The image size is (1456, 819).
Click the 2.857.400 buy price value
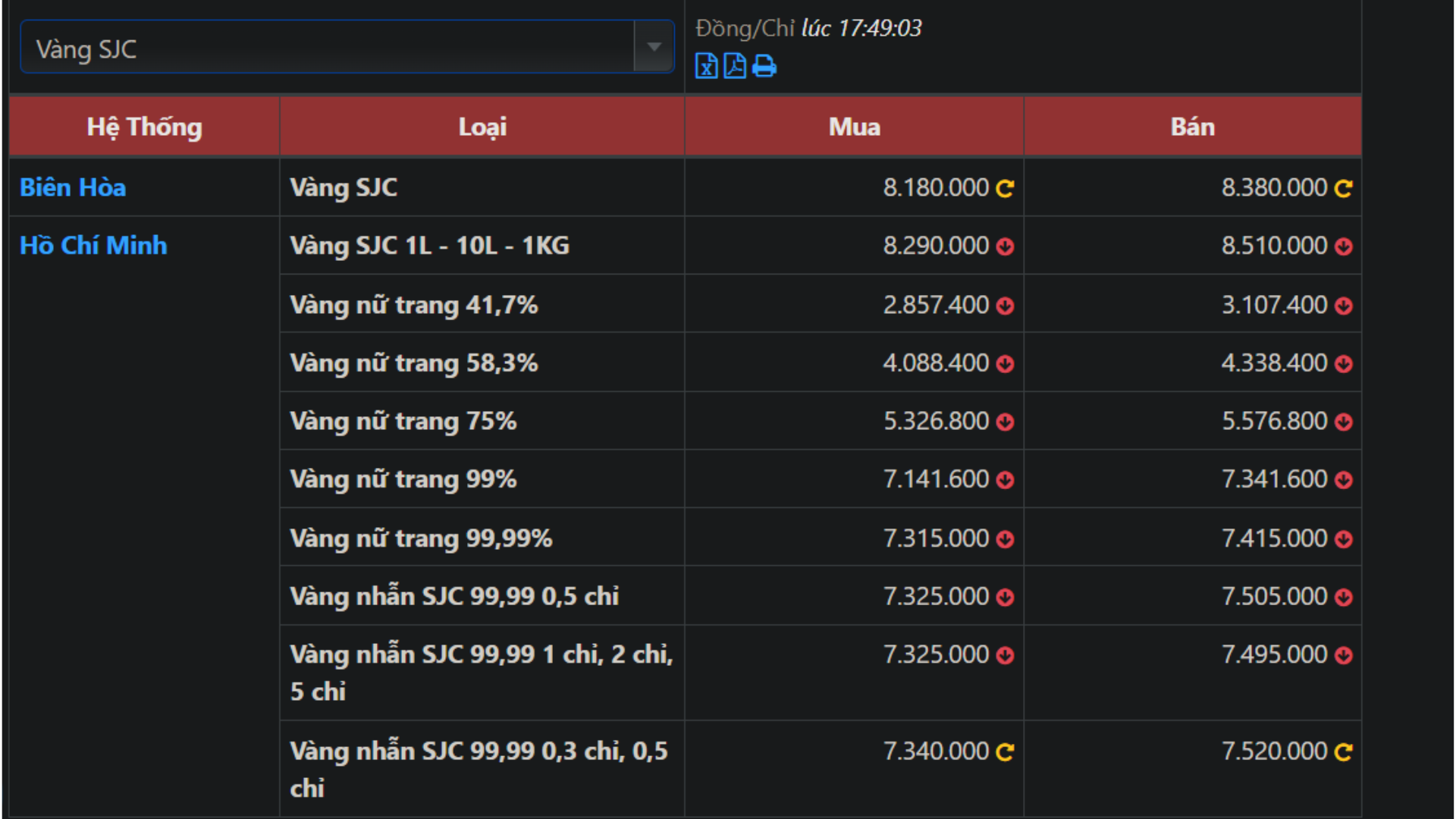coord(936,304)
